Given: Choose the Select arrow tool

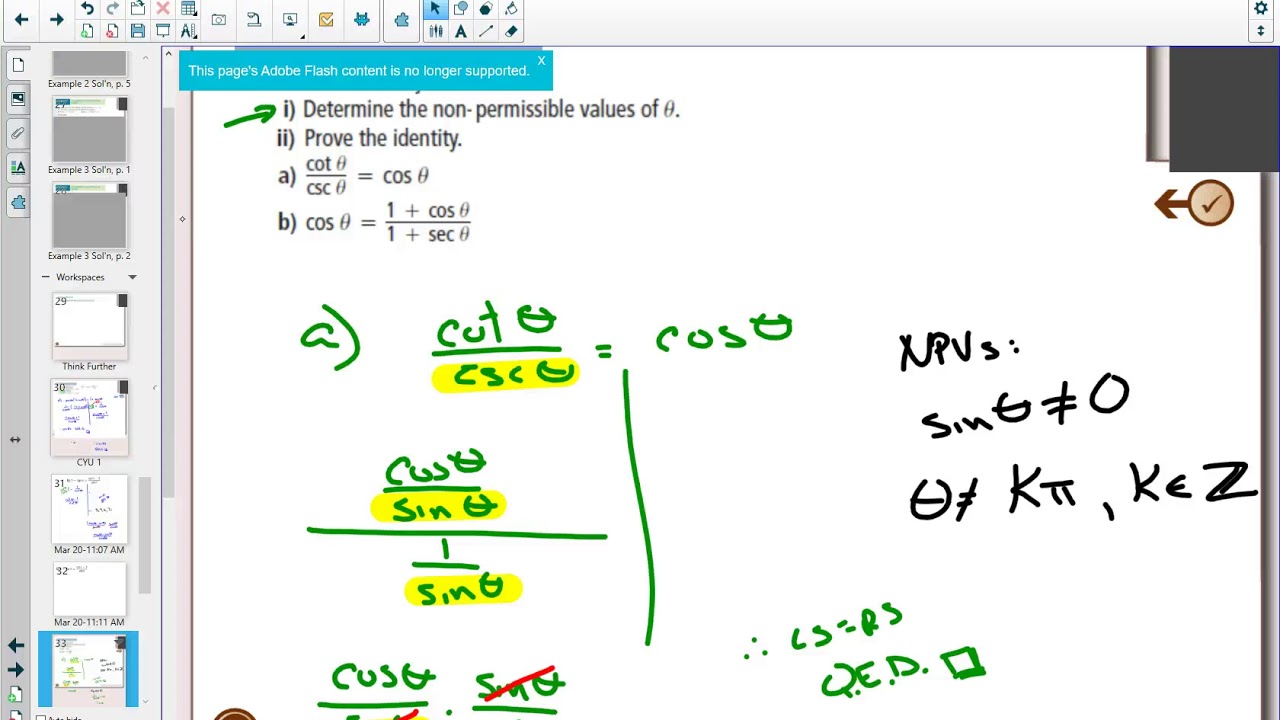Looking at the screenshot, I should tap(435, 9).
